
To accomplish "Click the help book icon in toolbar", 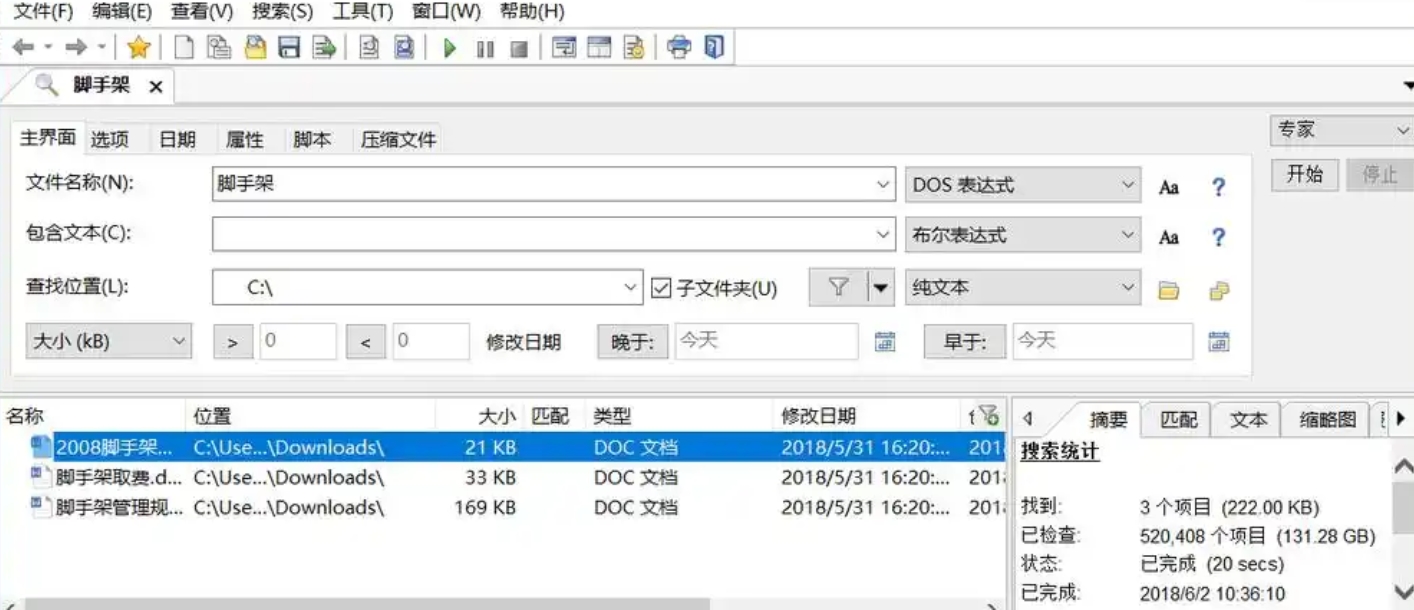I will (x=714, y=47).
